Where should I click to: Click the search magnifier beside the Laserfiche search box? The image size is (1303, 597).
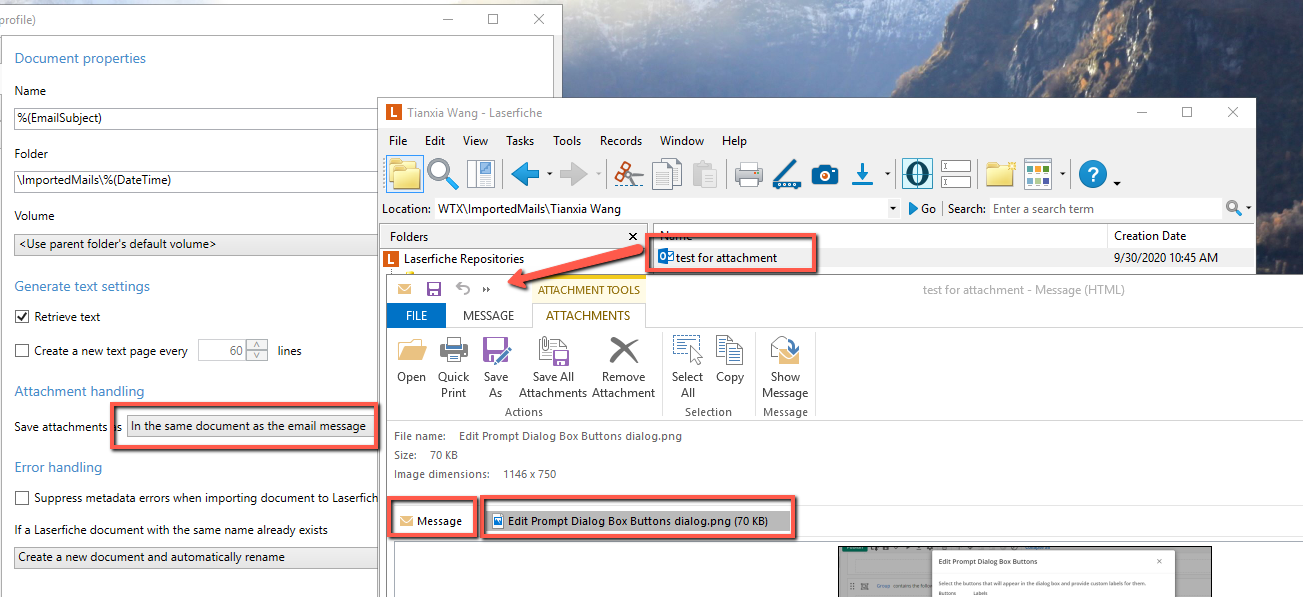pos(1234,208)
